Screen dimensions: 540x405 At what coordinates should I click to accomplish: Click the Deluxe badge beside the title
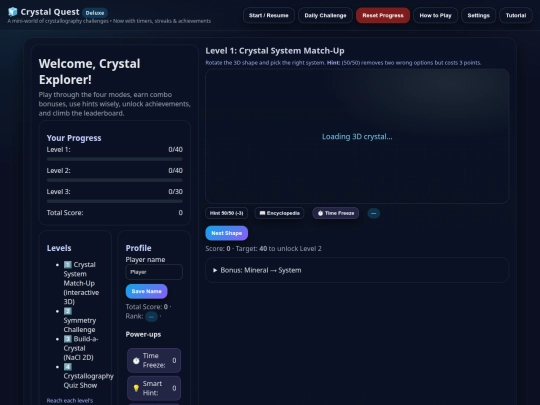[x=95, y=13]
